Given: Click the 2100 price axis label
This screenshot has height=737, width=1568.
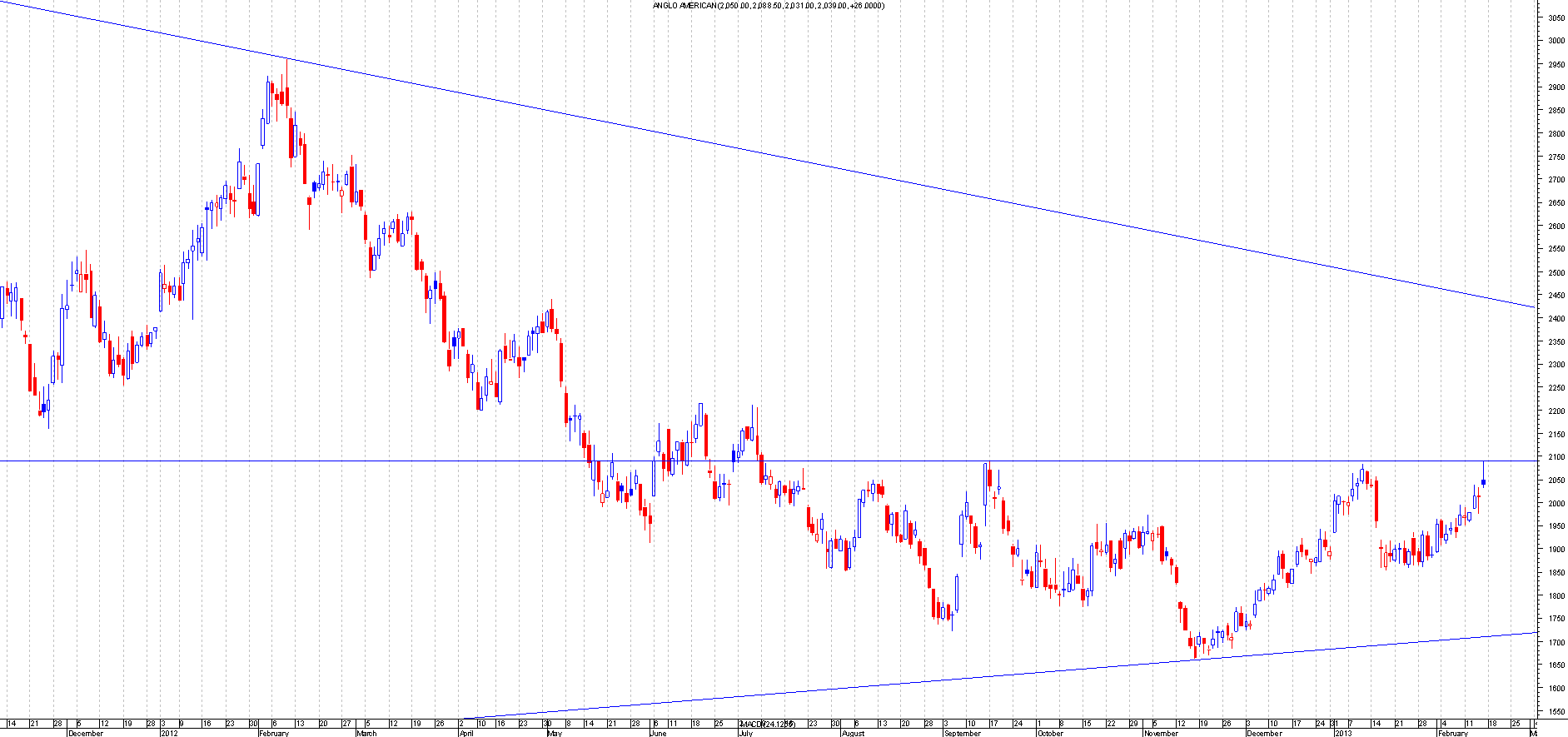Looking at the screenshot, I should click(x=1556, y=457).
